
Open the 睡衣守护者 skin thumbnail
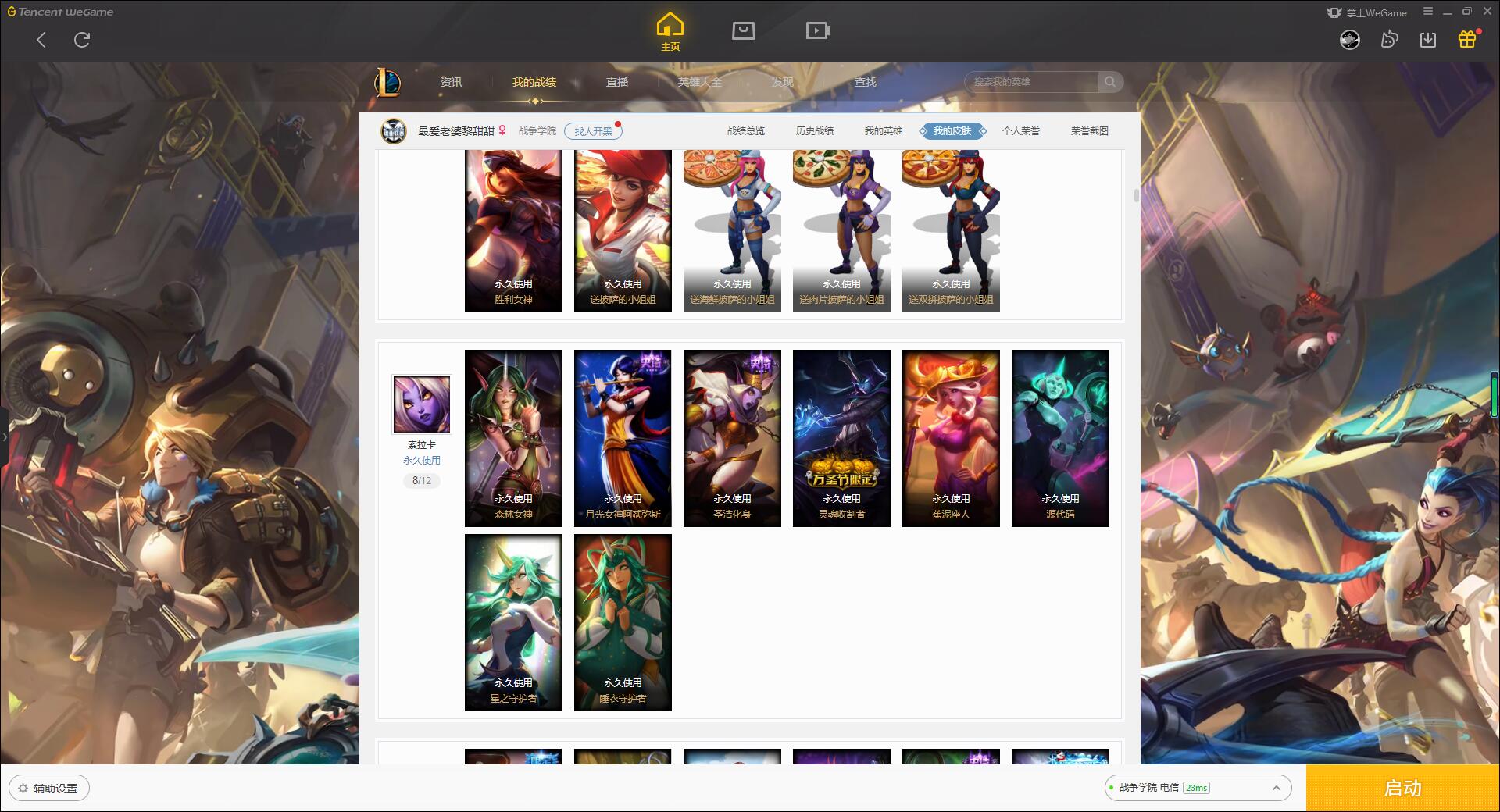(x=623, y=622)
